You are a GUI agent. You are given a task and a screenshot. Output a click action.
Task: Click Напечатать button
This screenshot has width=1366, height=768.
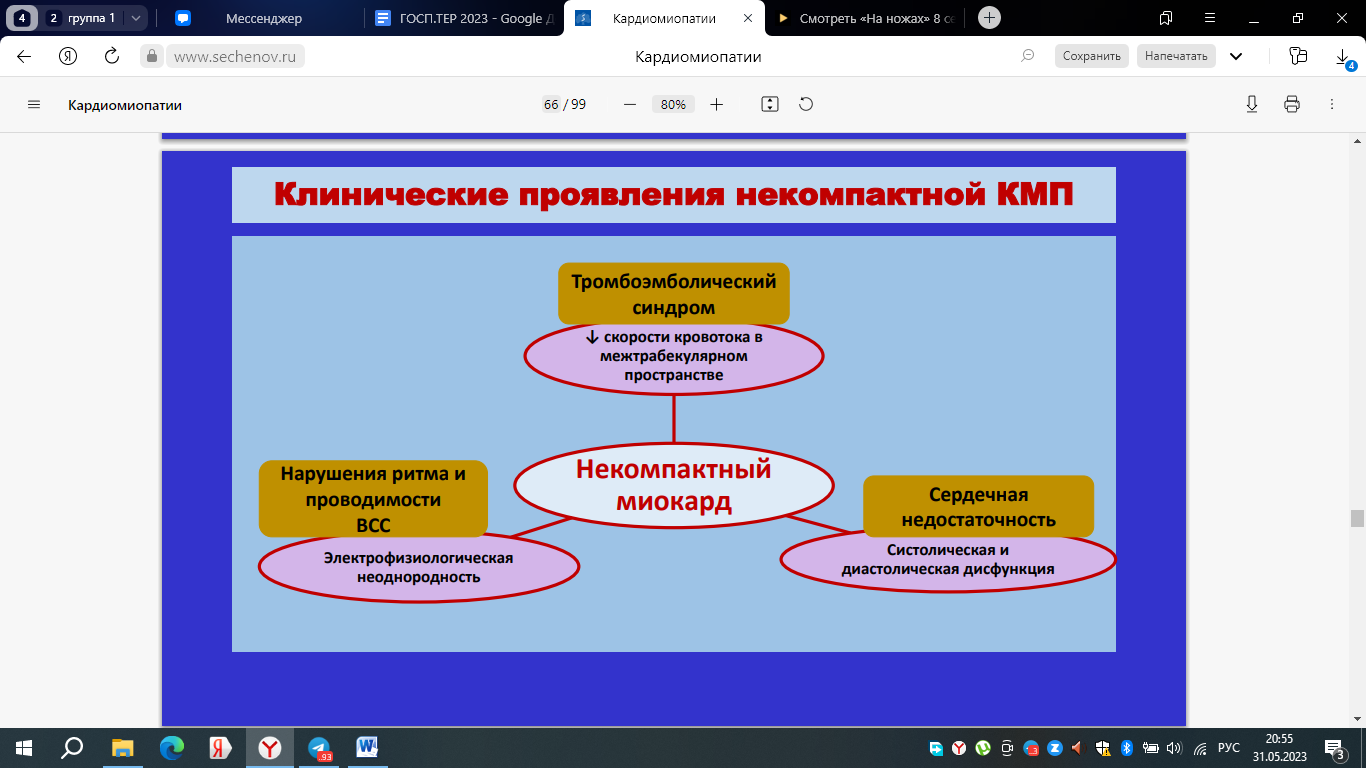[x=1176, y=57]
